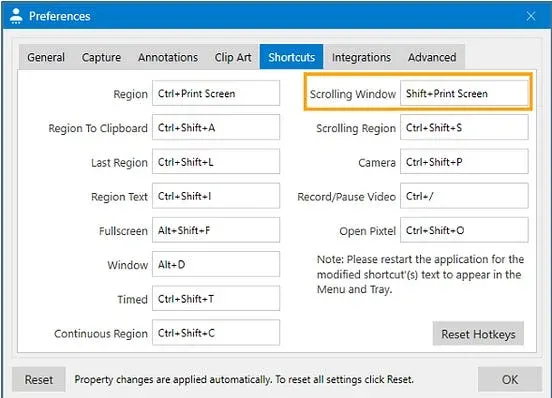Click the Reset Hotkeys button
The width and height of the screenshot is (552, 398).
pos(478,334)
